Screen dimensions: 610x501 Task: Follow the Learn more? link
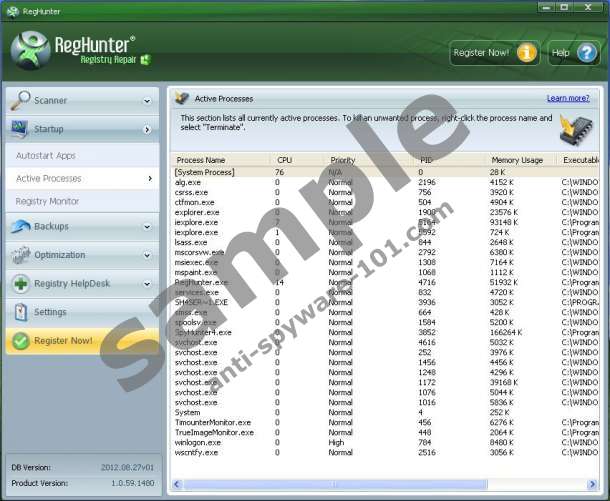567,98
